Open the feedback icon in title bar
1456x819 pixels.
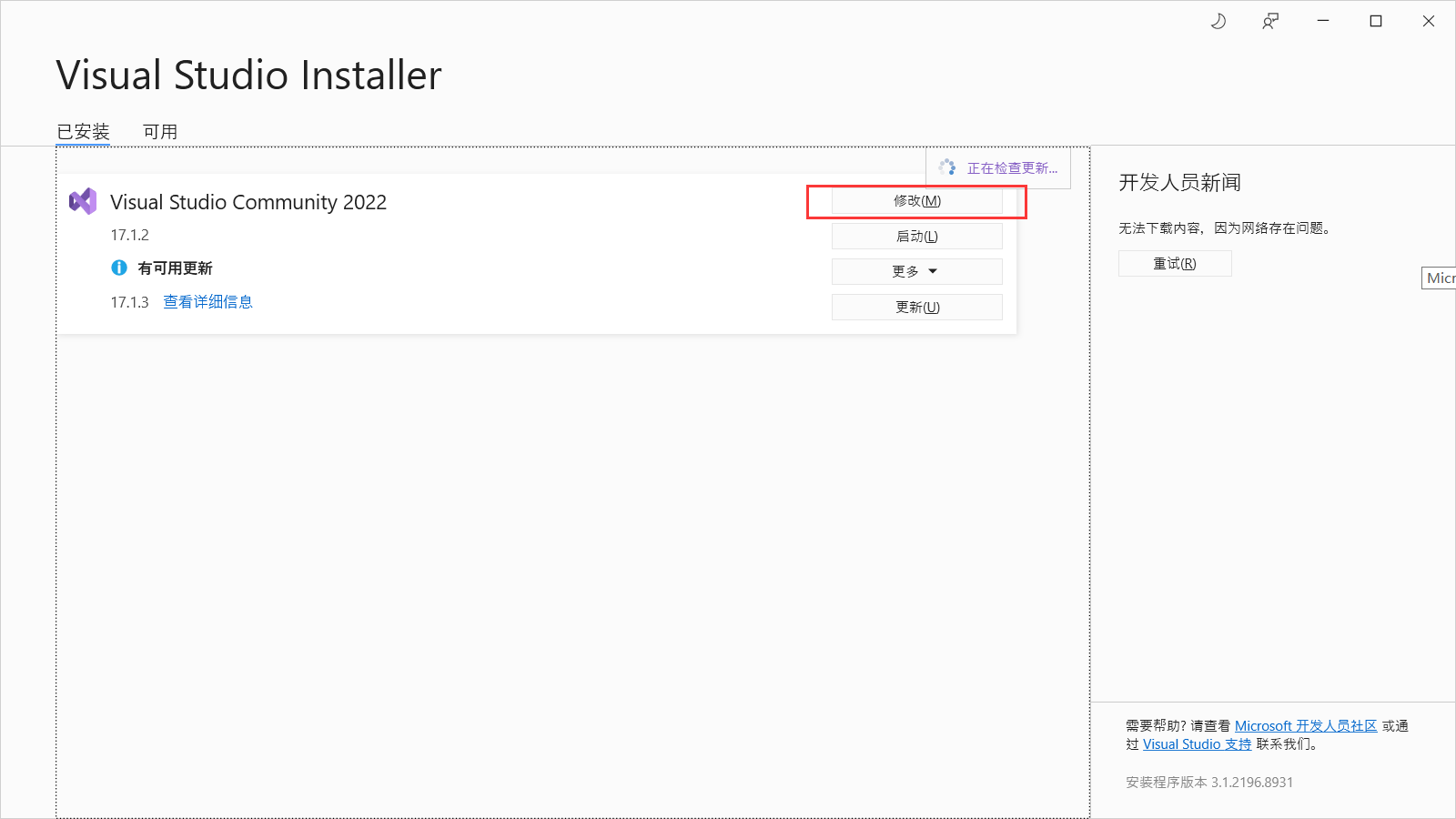tap(1270, 21)
